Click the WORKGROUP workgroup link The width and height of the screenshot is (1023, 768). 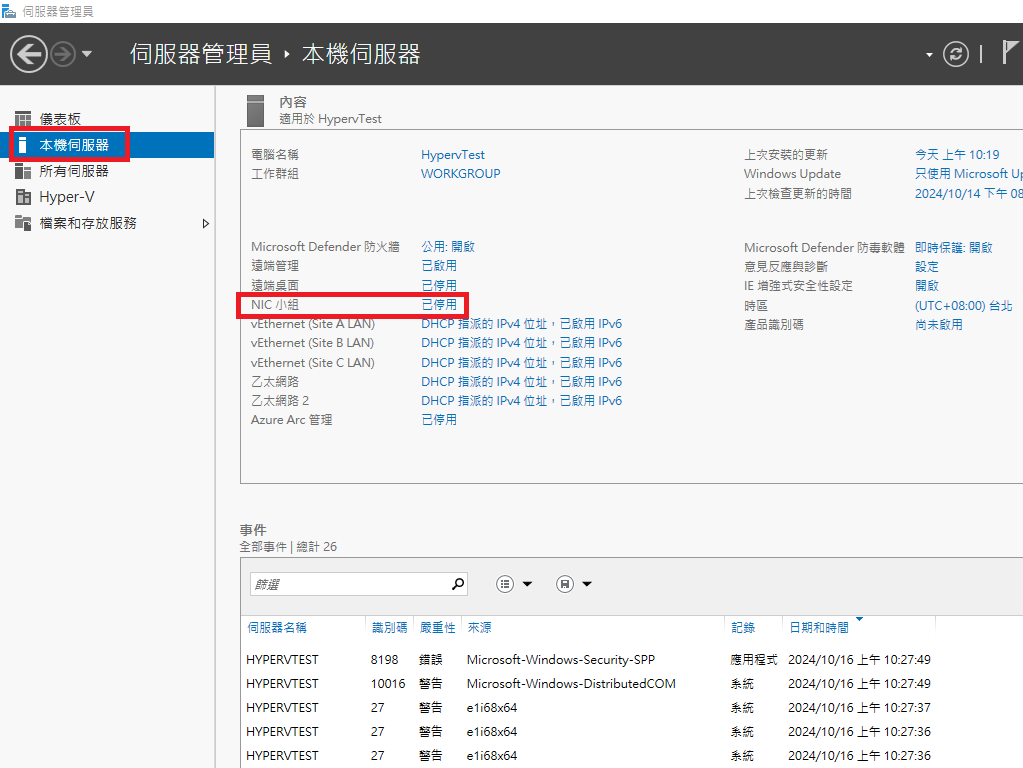coord(461,174)
